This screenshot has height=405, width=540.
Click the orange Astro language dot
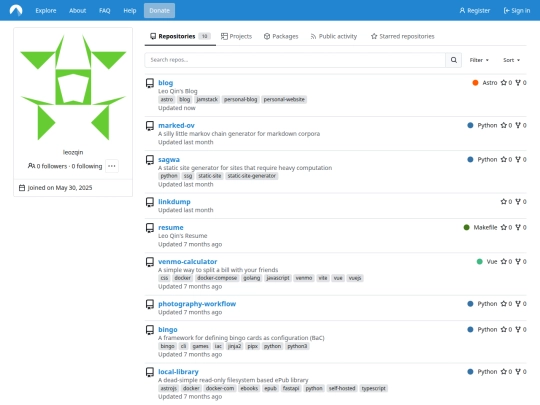click(x=475, y=83)
